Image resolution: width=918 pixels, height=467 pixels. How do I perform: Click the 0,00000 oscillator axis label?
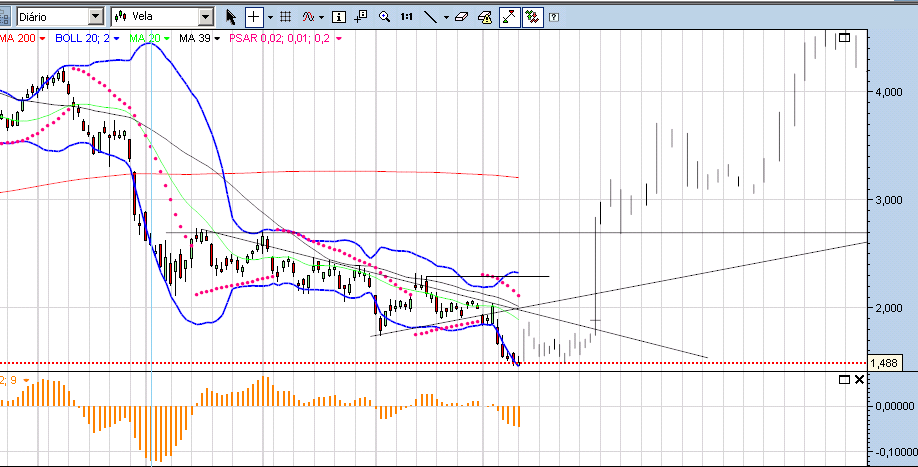click(894, 406)
